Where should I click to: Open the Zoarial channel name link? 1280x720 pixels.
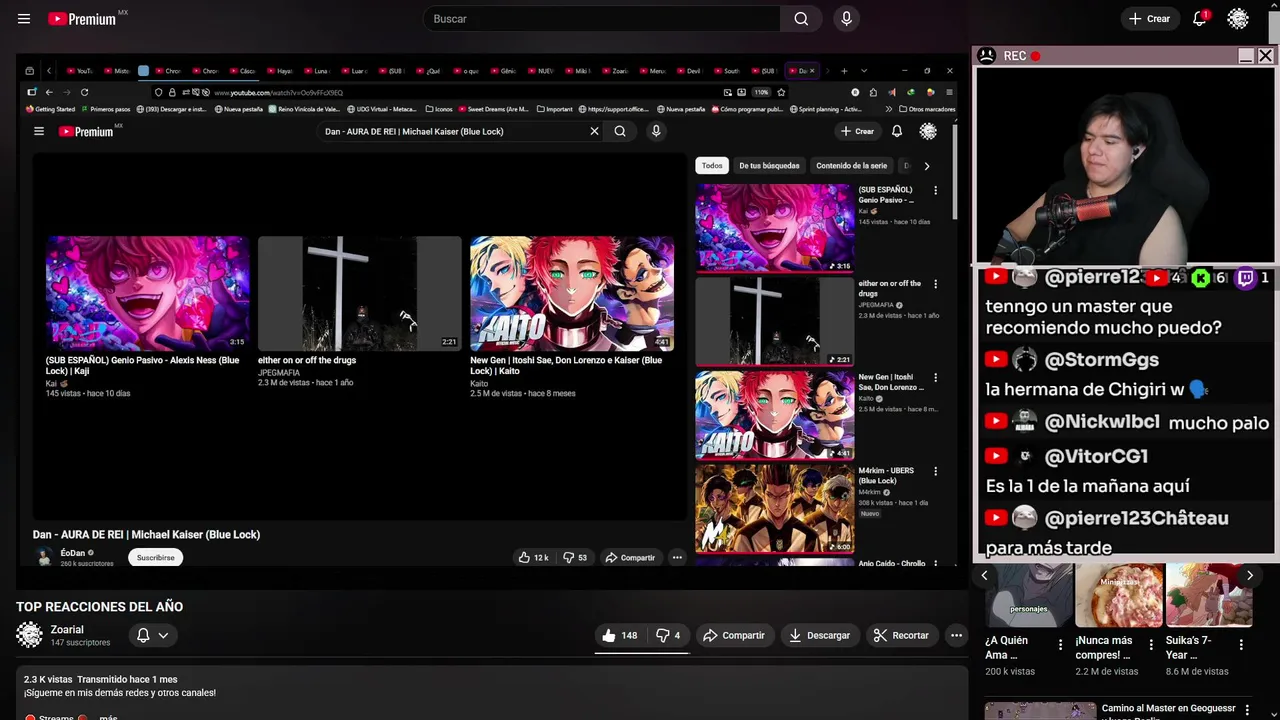(67, 629)
